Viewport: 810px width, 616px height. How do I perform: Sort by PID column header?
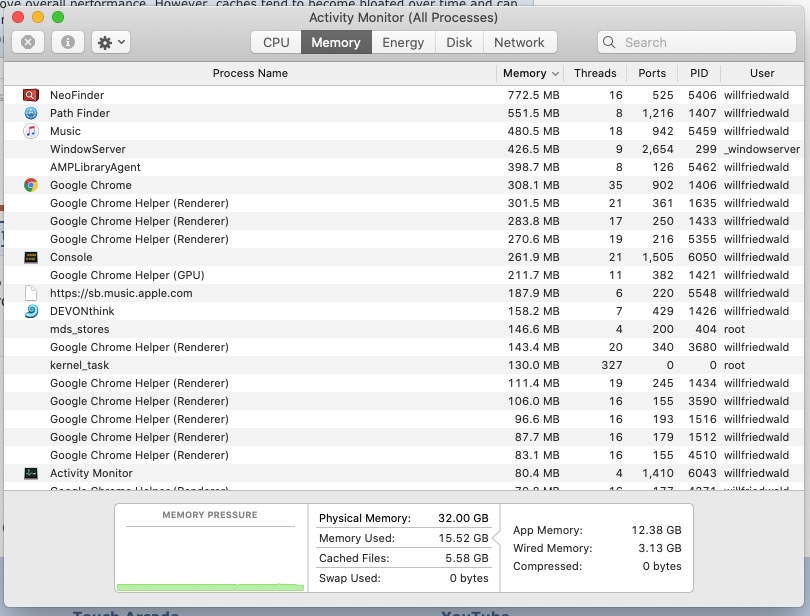(698, 73)
